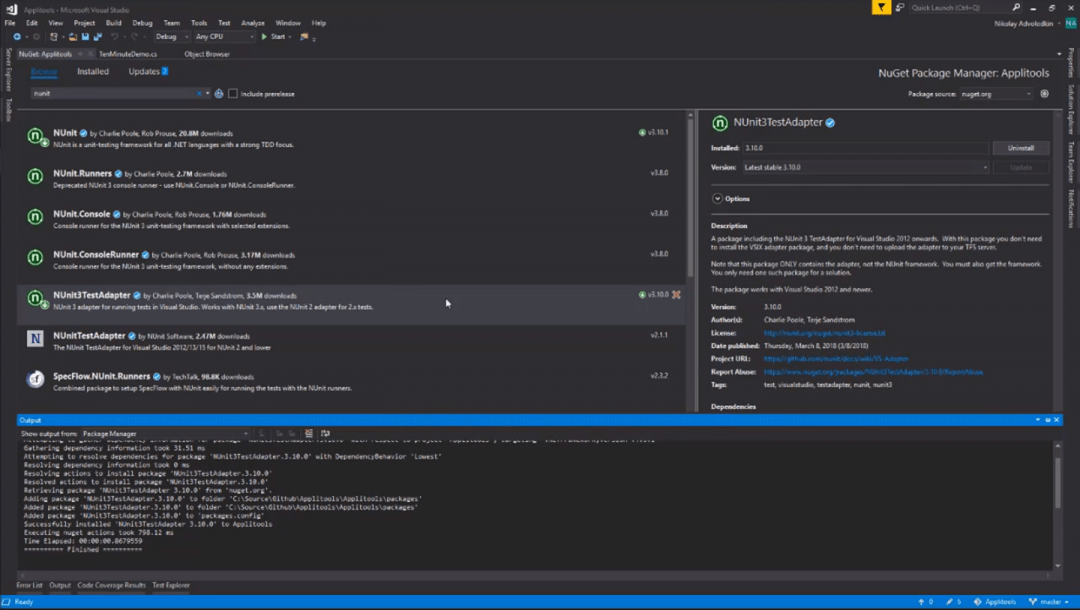
Task: Toggle word wrap in Output panel
Action: (323, 433)
